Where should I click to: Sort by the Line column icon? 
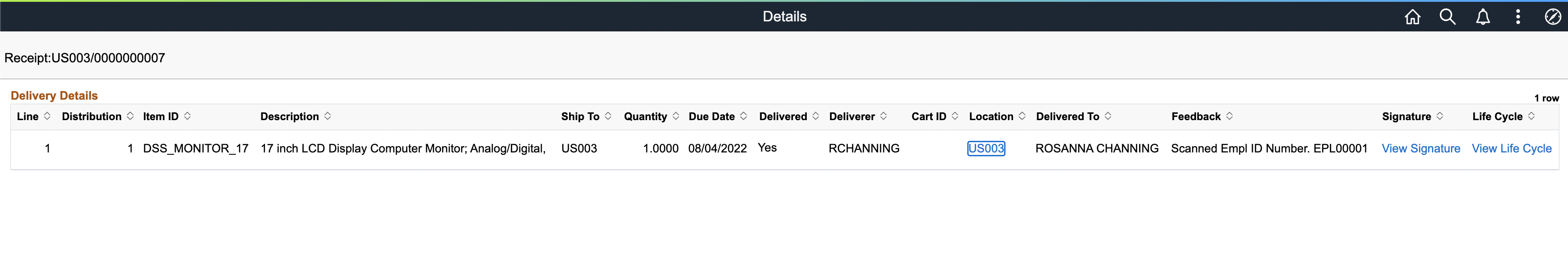(x=47, y=116)
